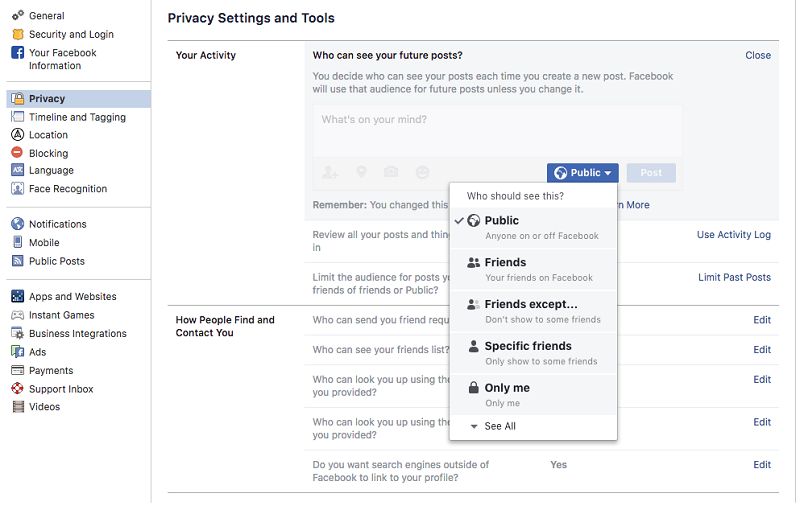Click the Face Recognition icon
The height and width of the screenshot is (510, 800).
click(x=18, y=189)
